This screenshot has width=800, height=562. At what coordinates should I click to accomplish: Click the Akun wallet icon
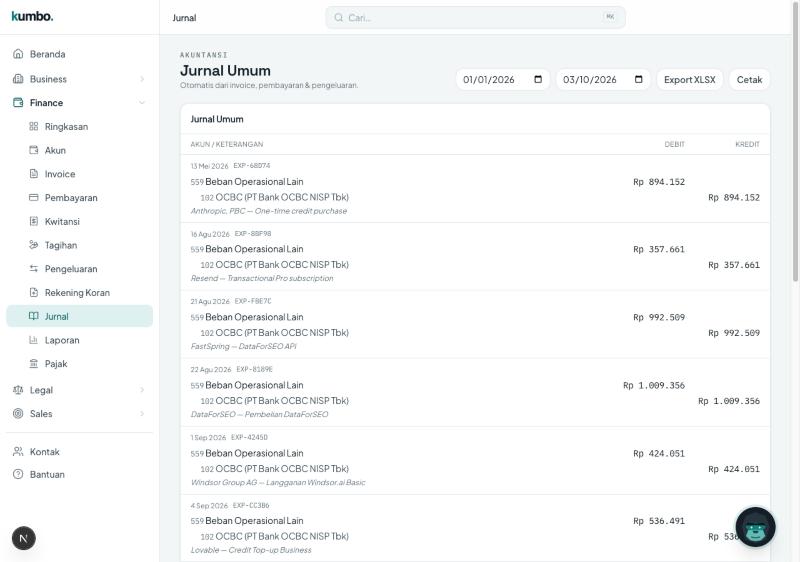pos(34,150)
